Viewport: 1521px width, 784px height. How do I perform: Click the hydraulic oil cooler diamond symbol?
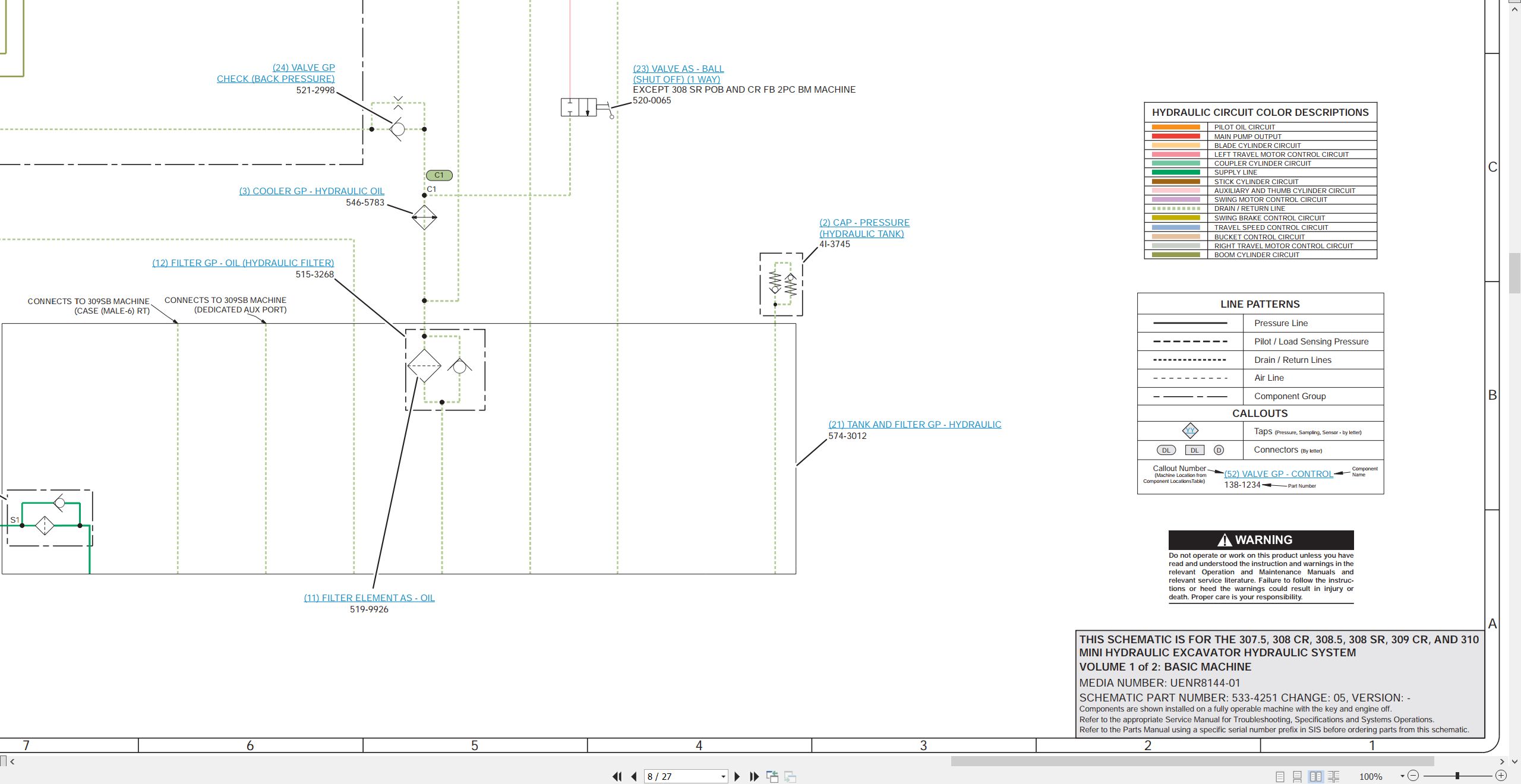[424, 217]
